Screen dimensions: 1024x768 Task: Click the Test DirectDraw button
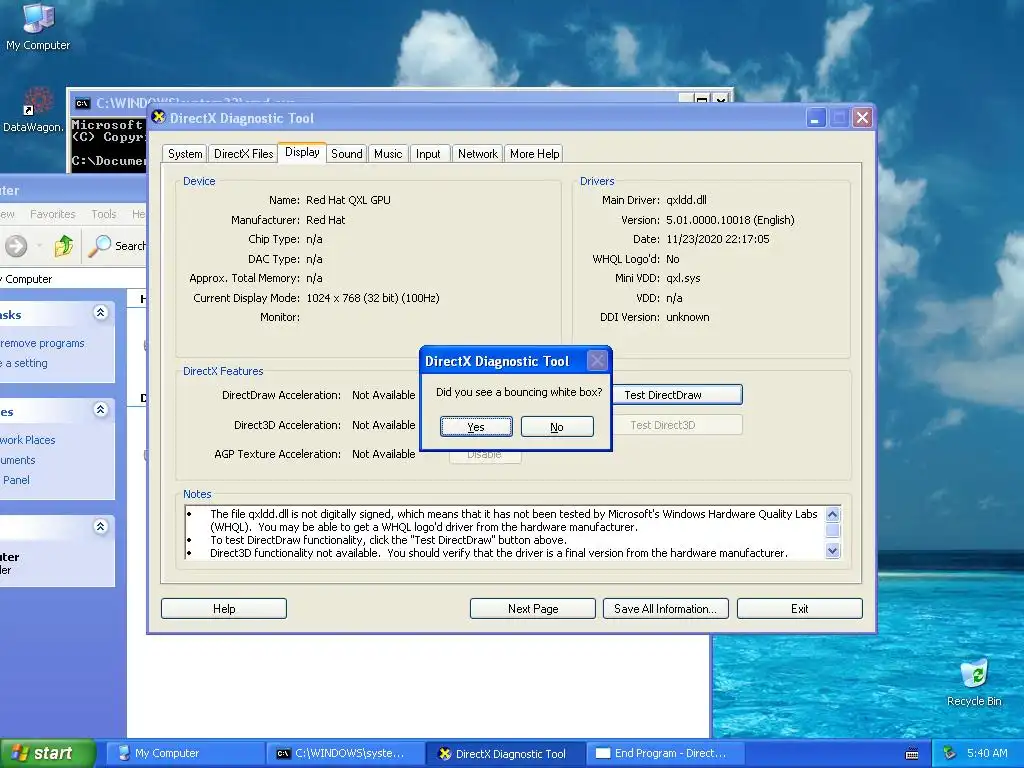point(677,394)
